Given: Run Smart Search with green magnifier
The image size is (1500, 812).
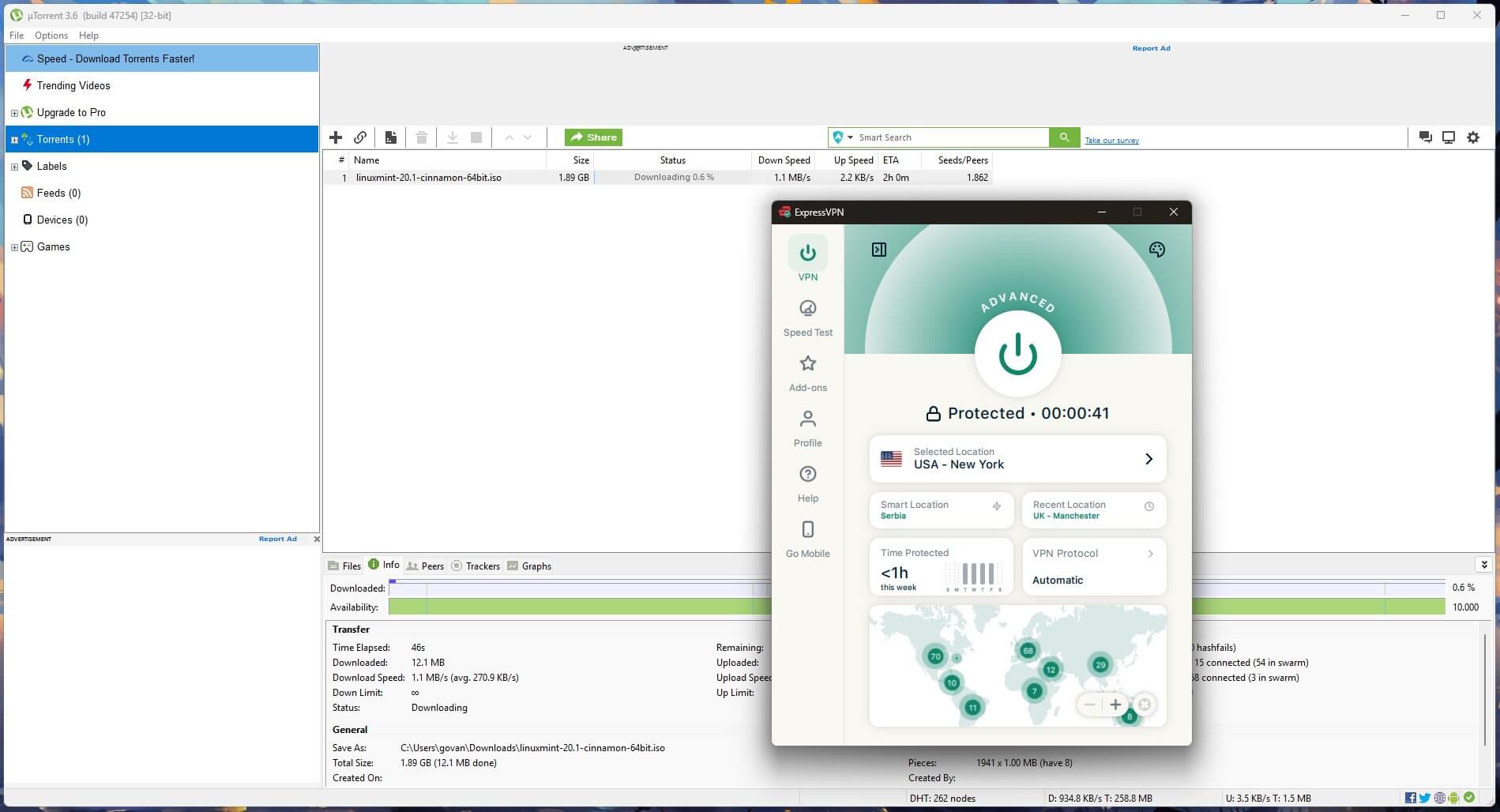Looking at the screenshot, I should pos(1064,137).
